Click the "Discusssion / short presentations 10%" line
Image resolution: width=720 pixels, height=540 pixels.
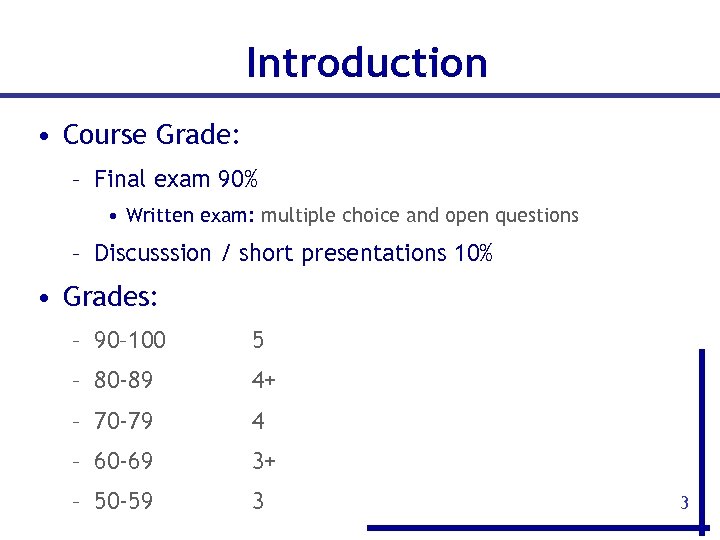coord(293,254)
